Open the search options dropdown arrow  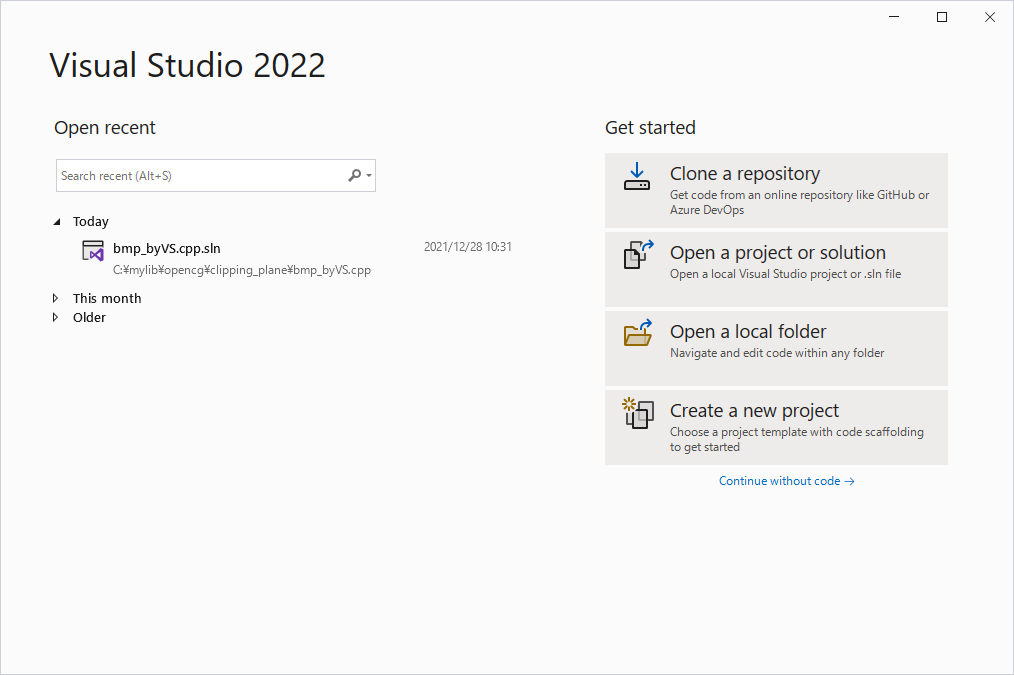(369, 176)
